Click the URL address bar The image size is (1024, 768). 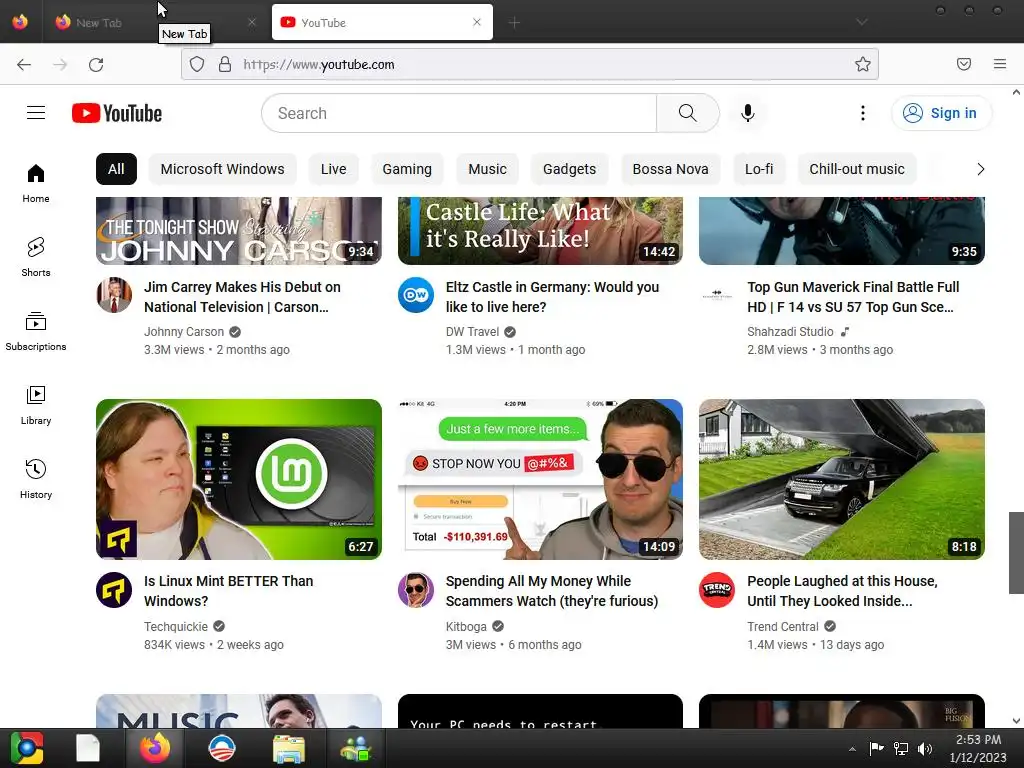530,64
